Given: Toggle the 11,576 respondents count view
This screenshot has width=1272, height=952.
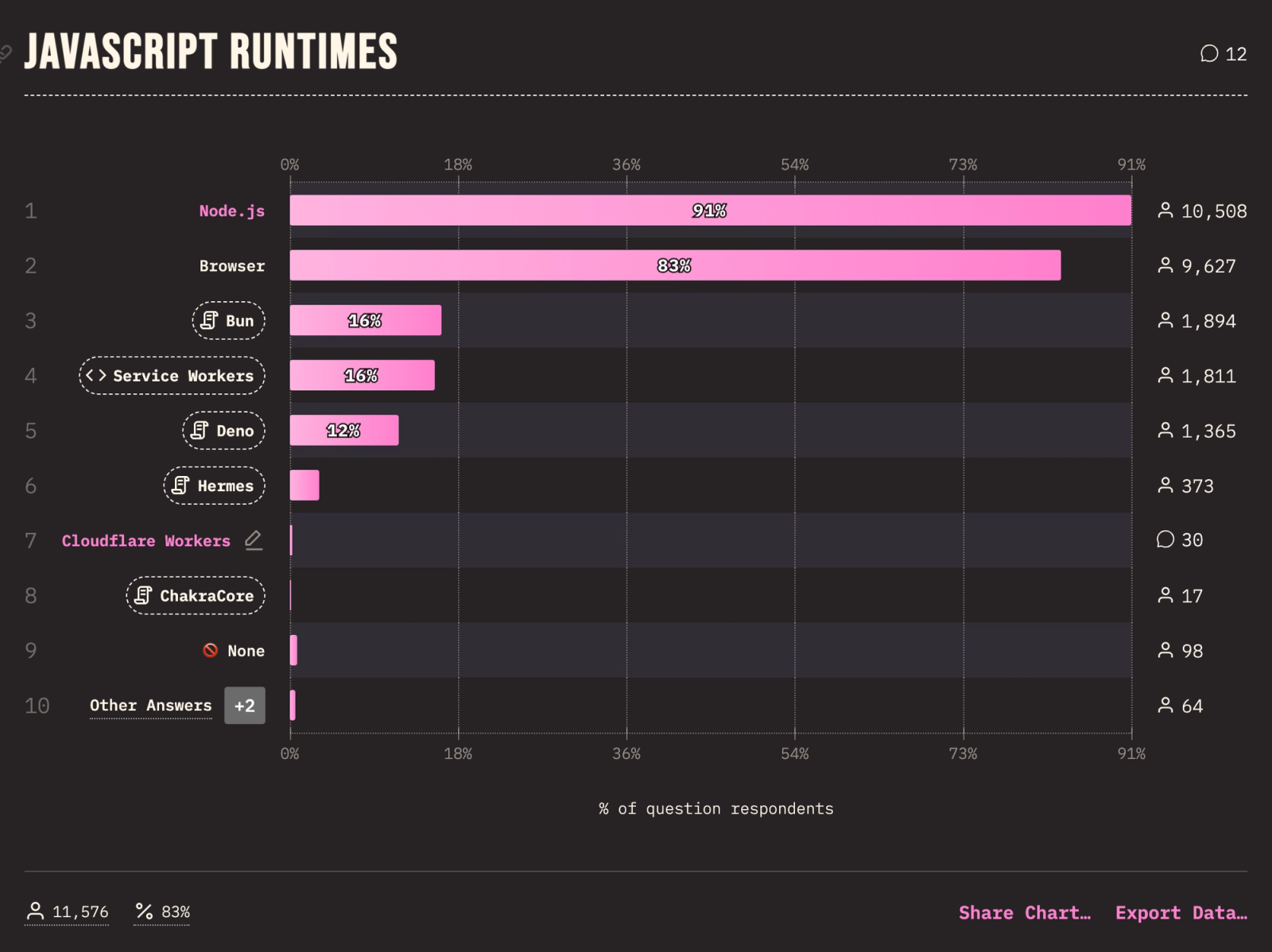Looking at the screenshot, I should click(67, 911).
